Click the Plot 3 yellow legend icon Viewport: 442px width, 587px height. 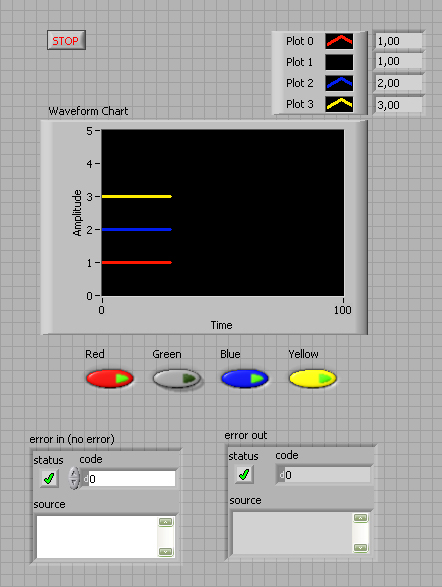pos(339,104)
